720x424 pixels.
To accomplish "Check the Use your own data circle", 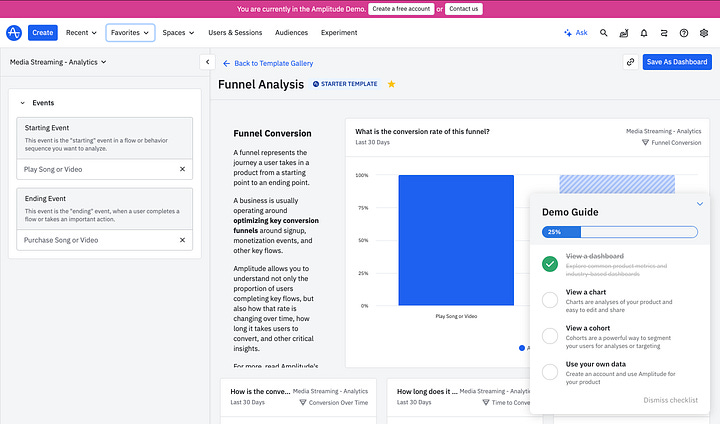I will click(x=550, y=372).
